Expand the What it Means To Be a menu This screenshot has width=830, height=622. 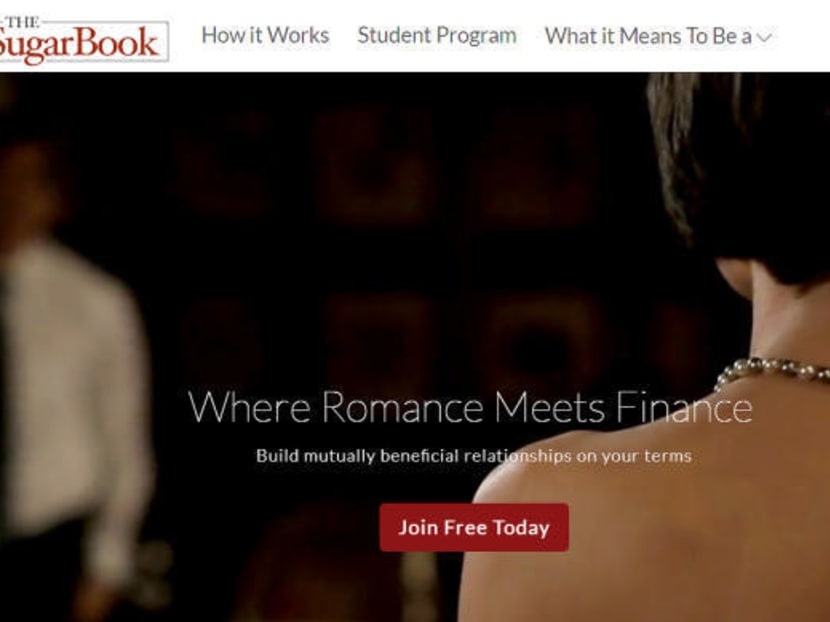(658, 36)
